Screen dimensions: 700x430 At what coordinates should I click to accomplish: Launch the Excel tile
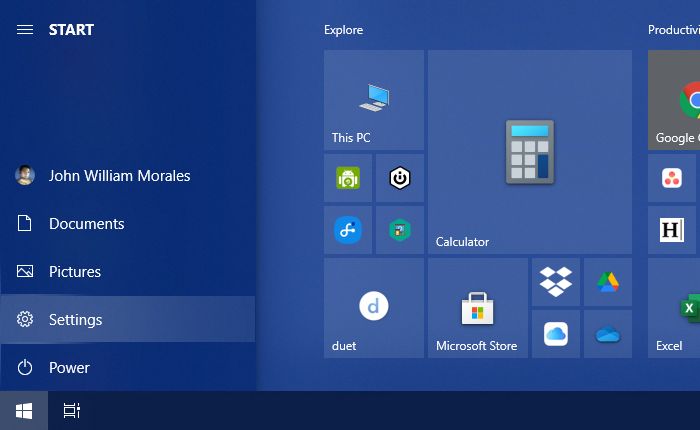point(674,308)
